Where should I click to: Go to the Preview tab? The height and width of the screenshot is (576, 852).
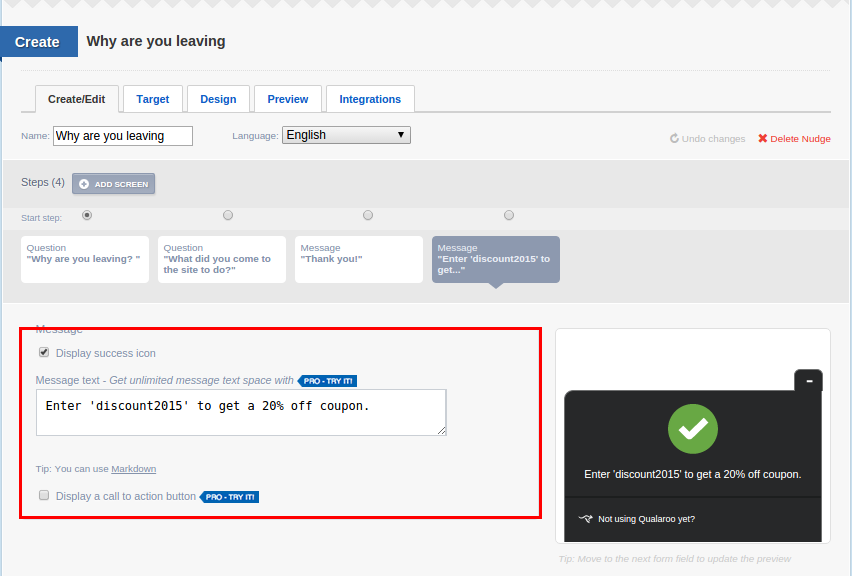[x=288, y=99]
